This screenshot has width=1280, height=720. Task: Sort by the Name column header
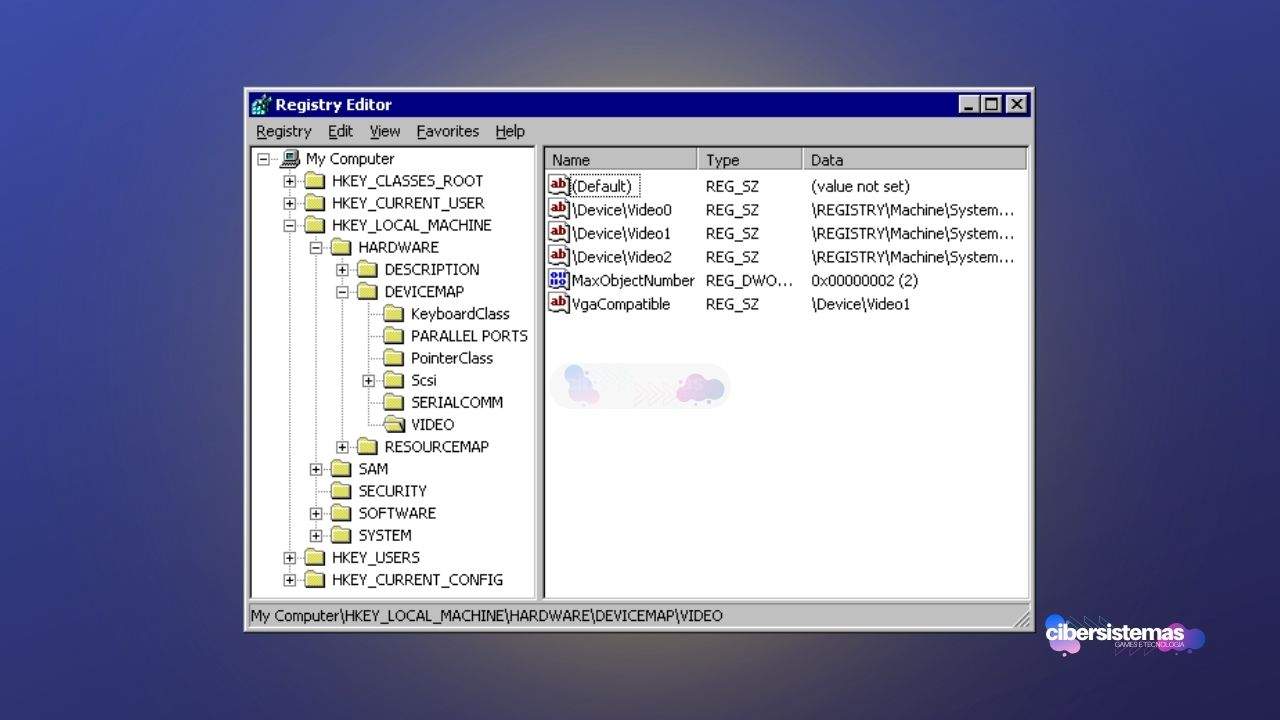pyautogui.click(x=621, y=160)
